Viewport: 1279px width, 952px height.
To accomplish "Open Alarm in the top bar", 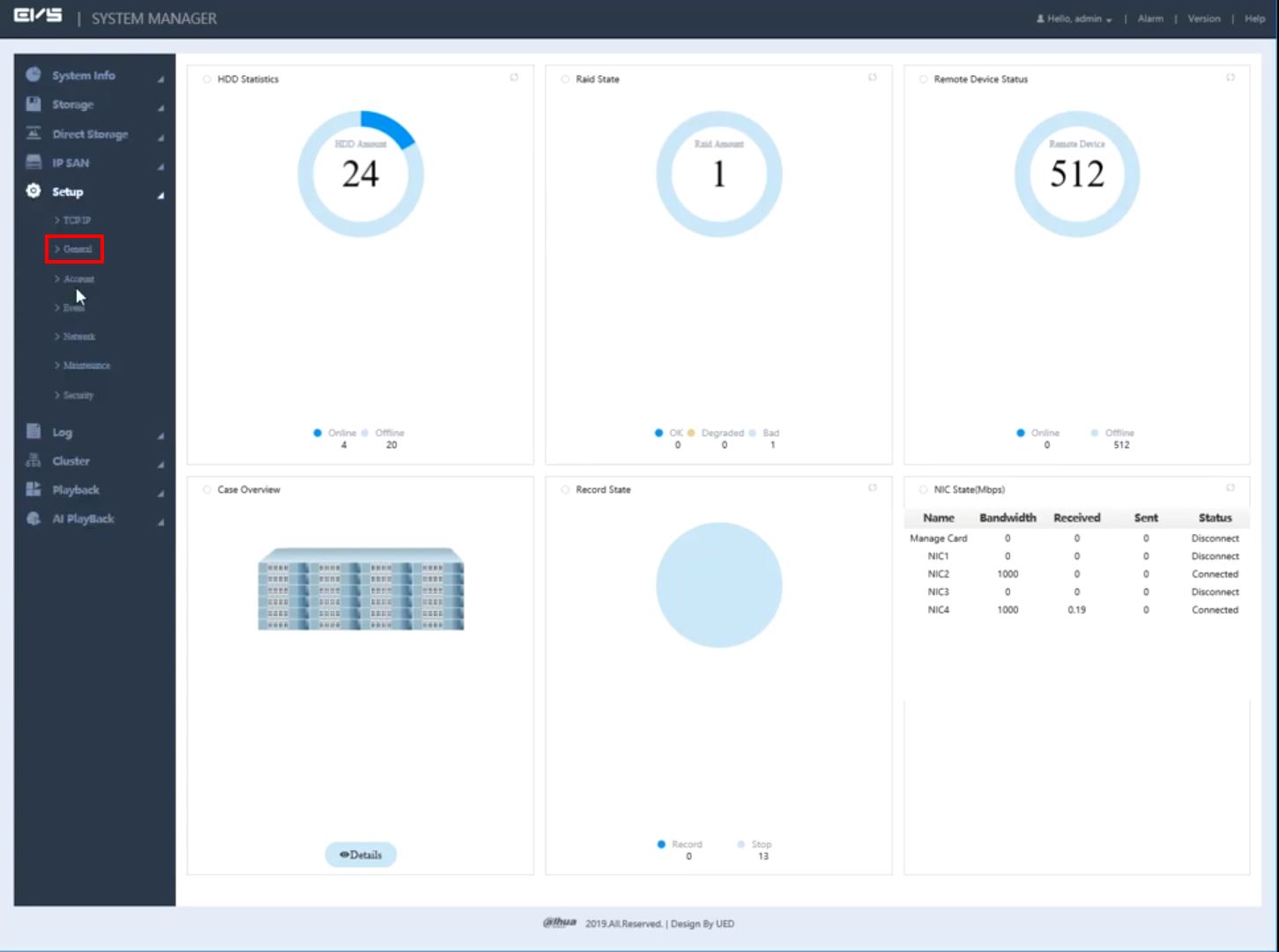I will [1150, 19].
